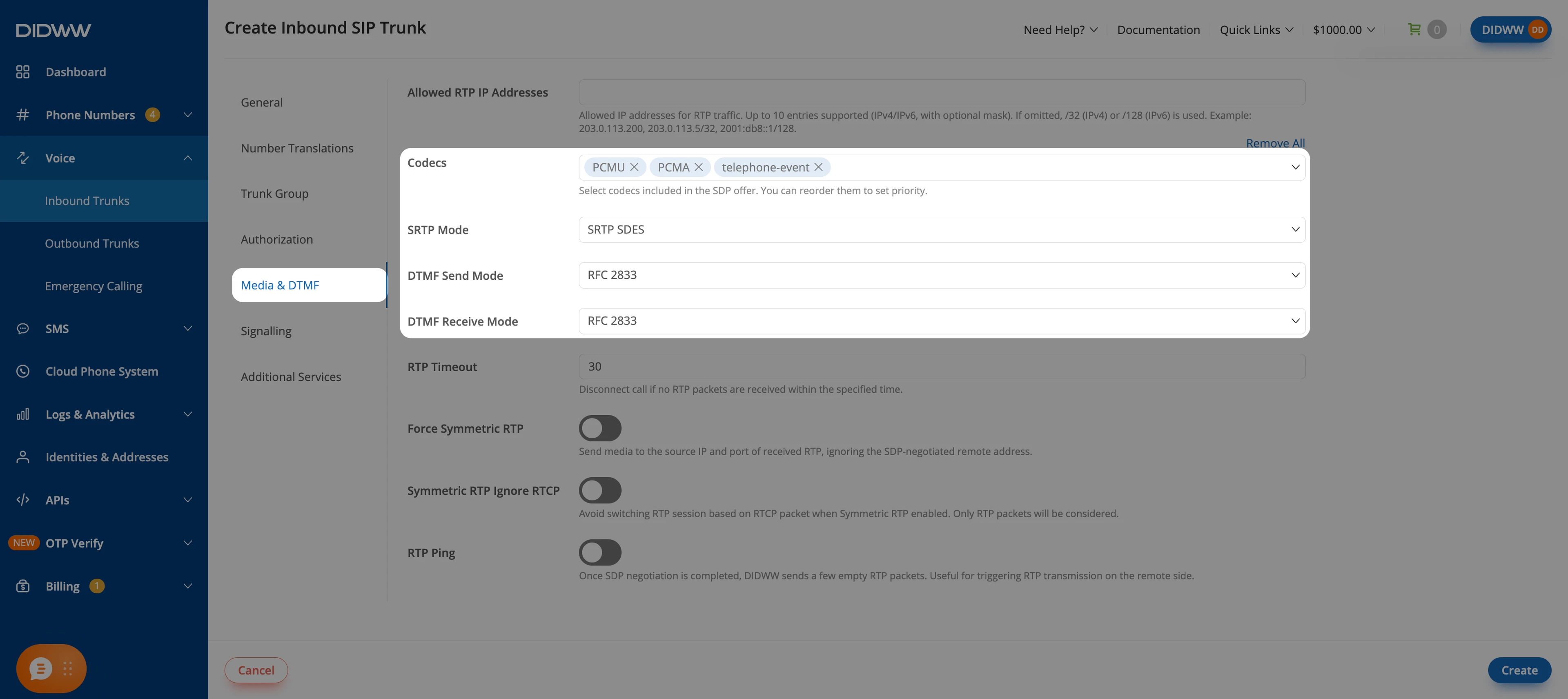Click the Create button
This screenshot has height=699, width=1568.
click(1519, 670)
